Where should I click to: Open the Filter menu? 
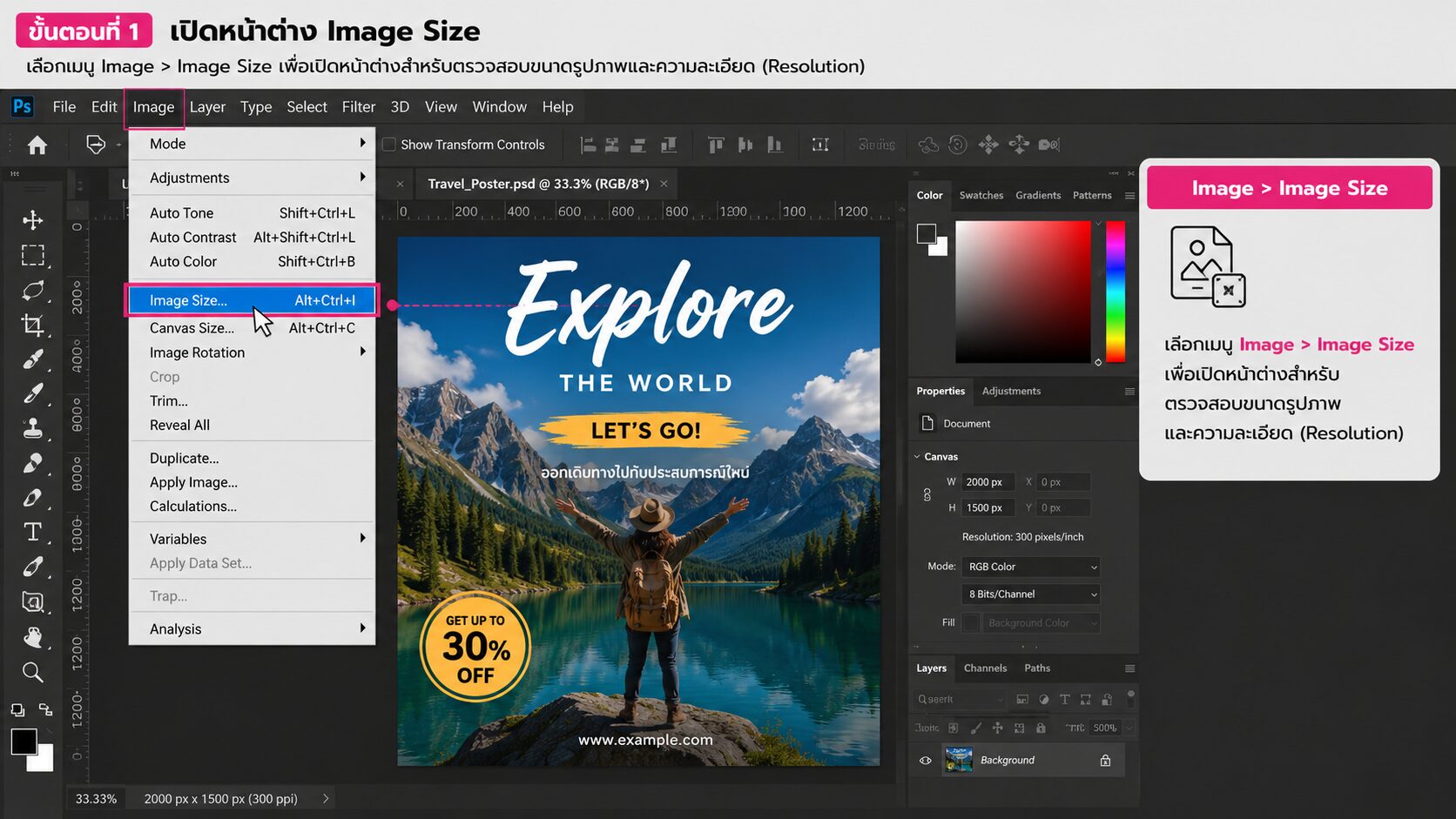point(359,107)
